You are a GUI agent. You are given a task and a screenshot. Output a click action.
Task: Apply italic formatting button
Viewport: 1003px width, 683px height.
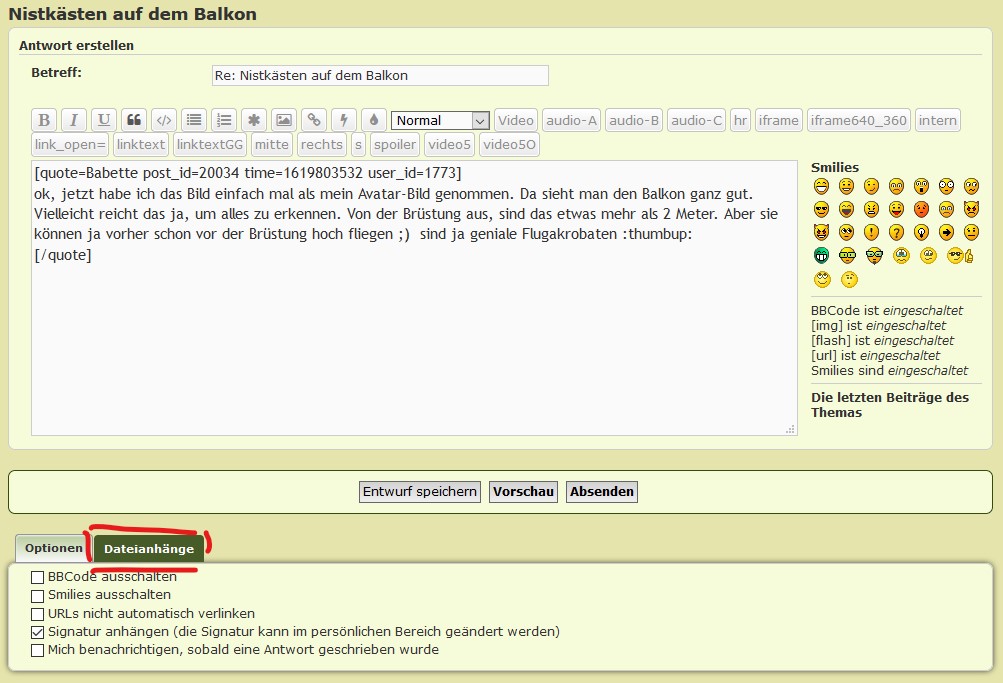[74, 120]
